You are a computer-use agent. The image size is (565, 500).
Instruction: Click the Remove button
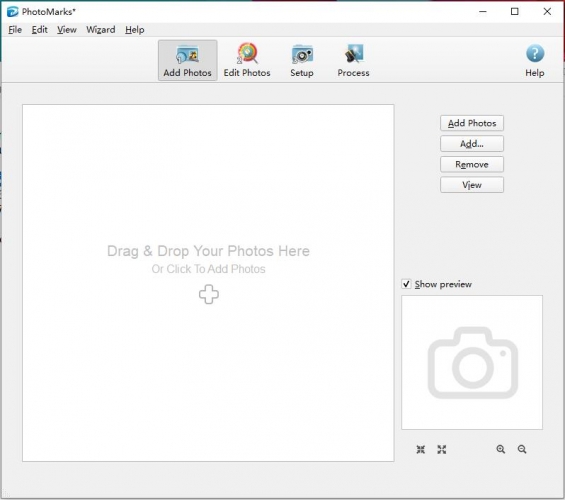[472, 164]
